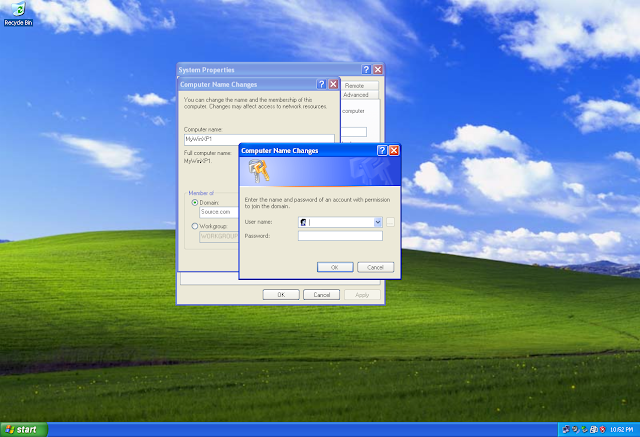Click the network connection tray icon
The height and width of the screenshot is (437, 640).
566,429
